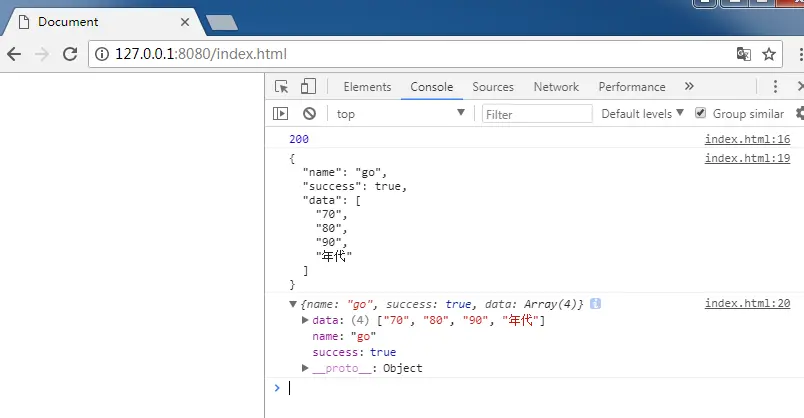Open a new browser tab
Viewport: 804px width, 418px height.
click(x=222, y=23)
